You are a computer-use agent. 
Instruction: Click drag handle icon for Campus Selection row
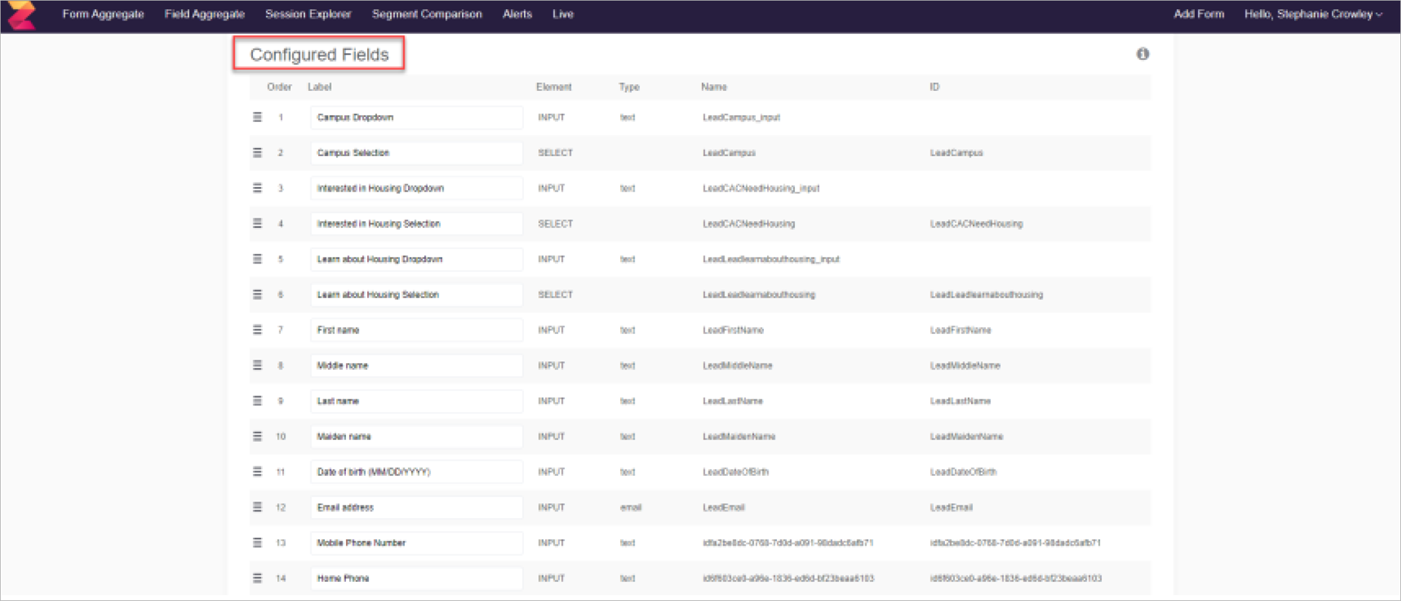pos(257,153)
